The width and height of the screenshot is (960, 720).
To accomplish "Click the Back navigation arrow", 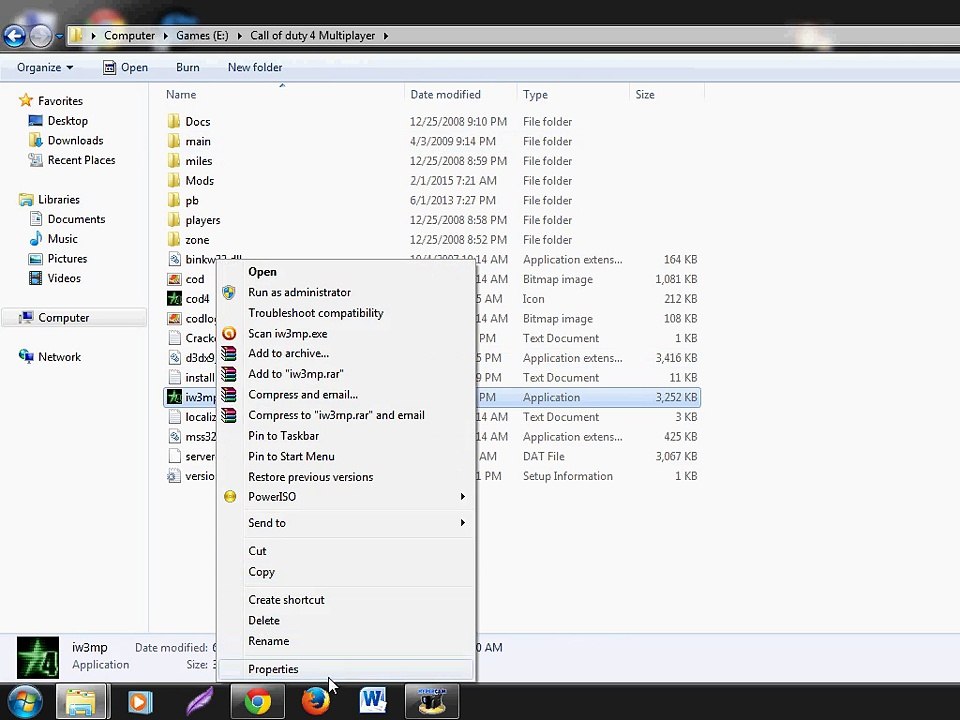I will click(x=15, y=36).
